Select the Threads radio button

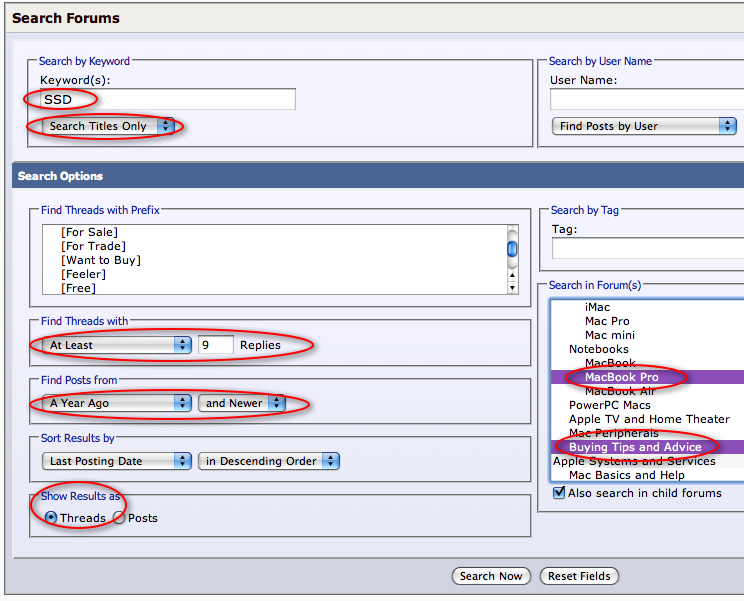[x=51, y=518]
